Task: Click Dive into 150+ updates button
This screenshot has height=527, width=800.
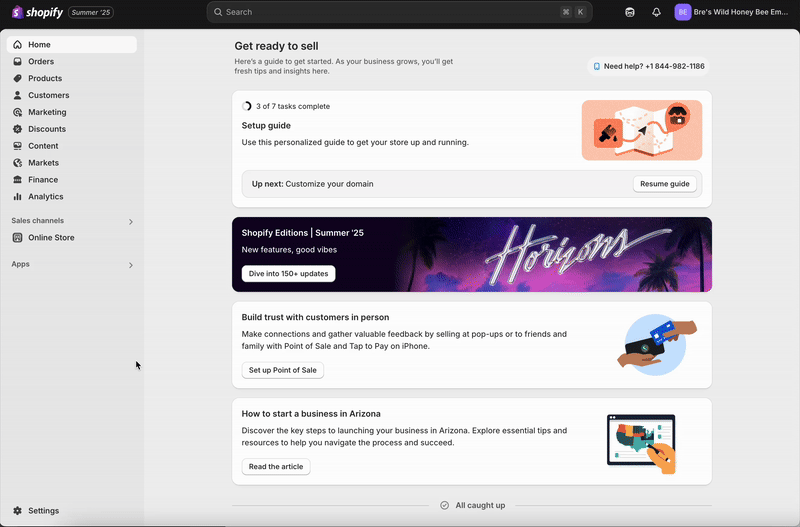Action: [288, 274]
